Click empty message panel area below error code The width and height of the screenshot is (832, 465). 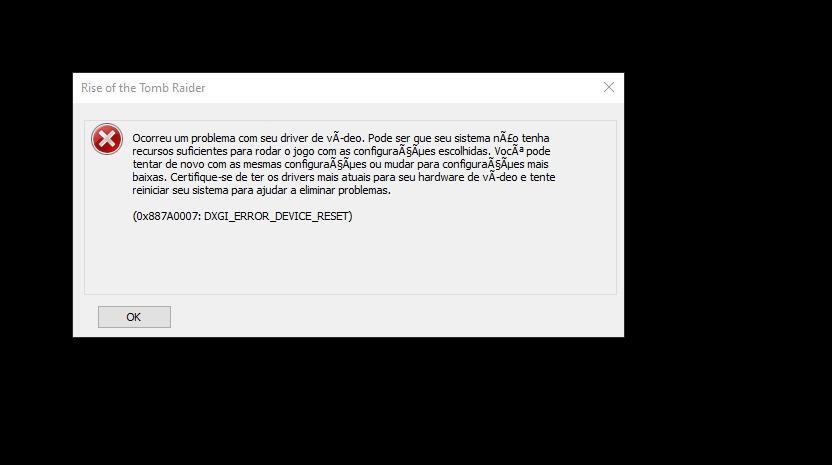350,257
